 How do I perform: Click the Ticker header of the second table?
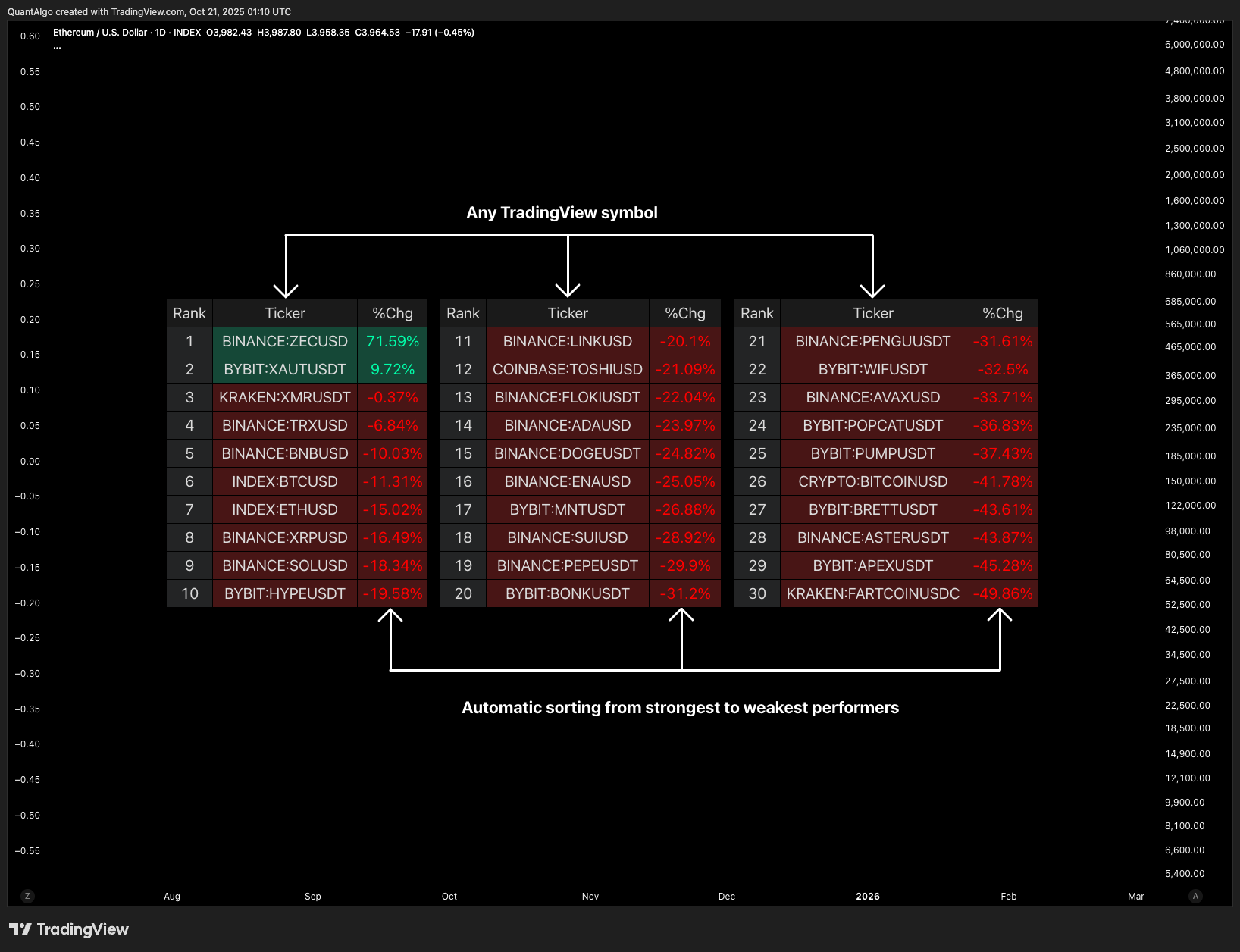[x=568, y=313]
